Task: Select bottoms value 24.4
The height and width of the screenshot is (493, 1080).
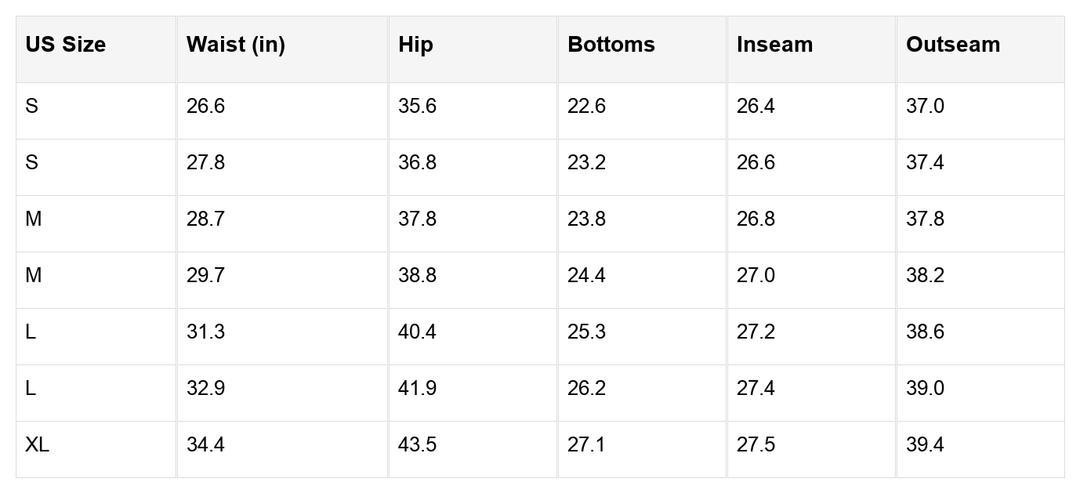Action: click(586, 276)
